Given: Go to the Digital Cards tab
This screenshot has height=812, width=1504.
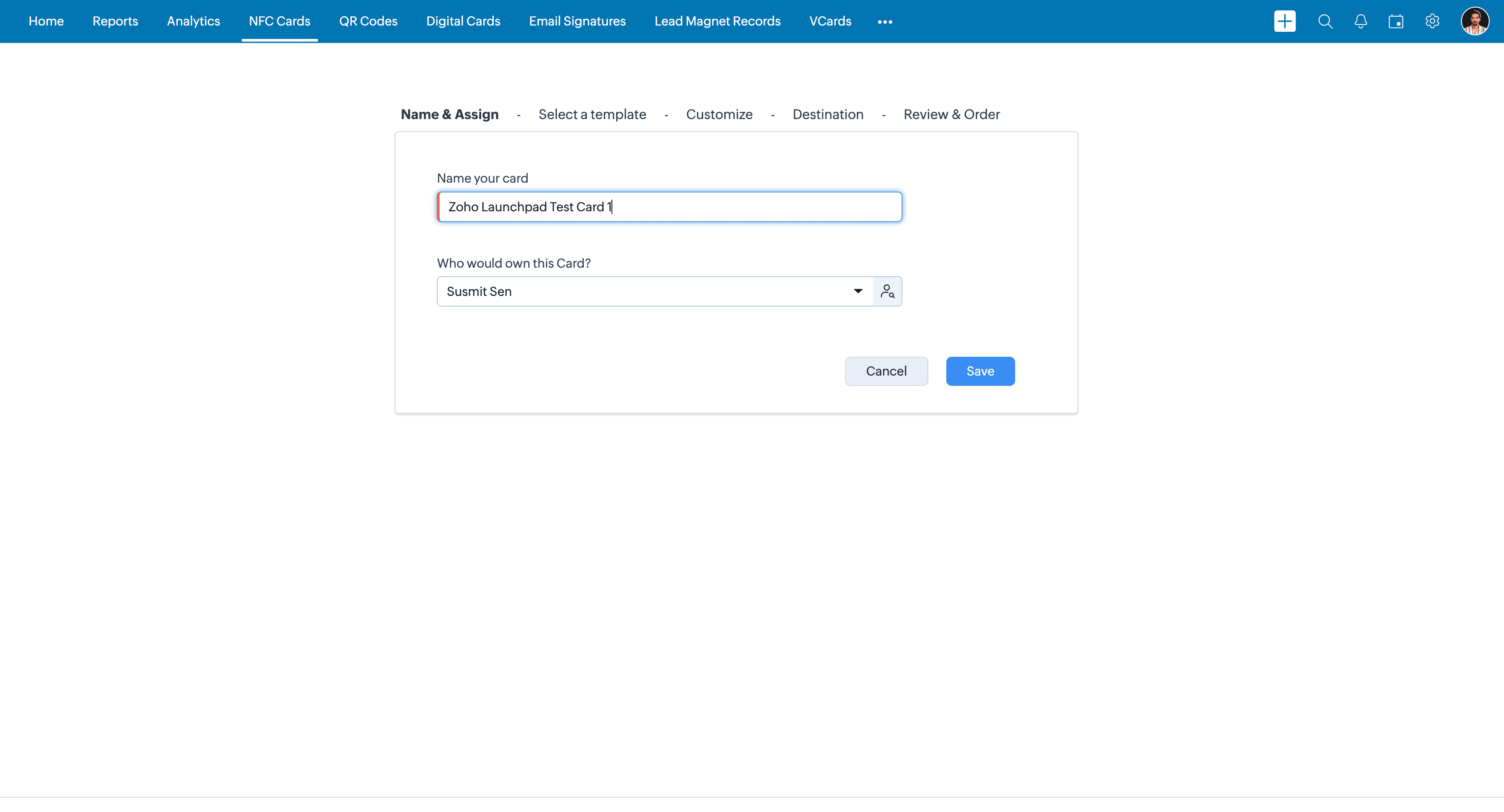Looking at the screenshot, I should point(463,21).
